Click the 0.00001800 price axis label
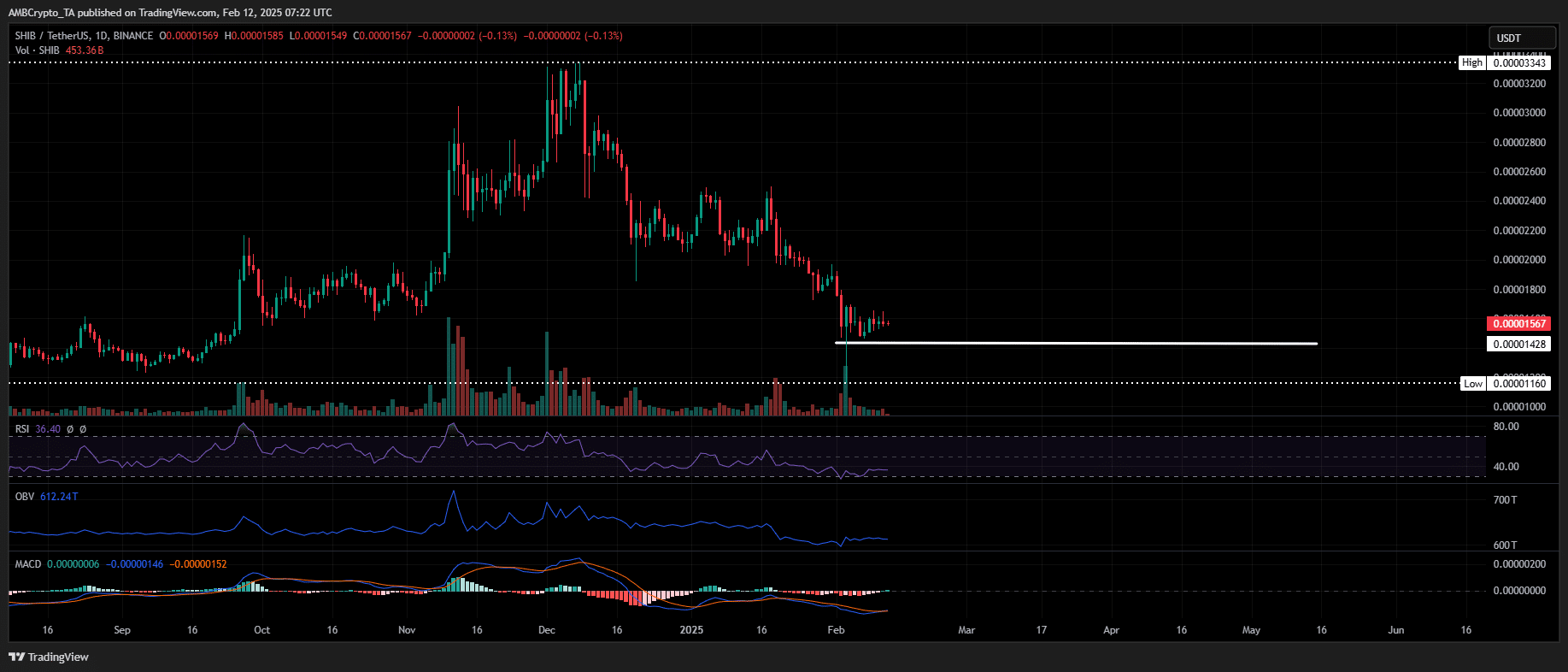Viewport: 1568px width, 672px height. 1519,290
